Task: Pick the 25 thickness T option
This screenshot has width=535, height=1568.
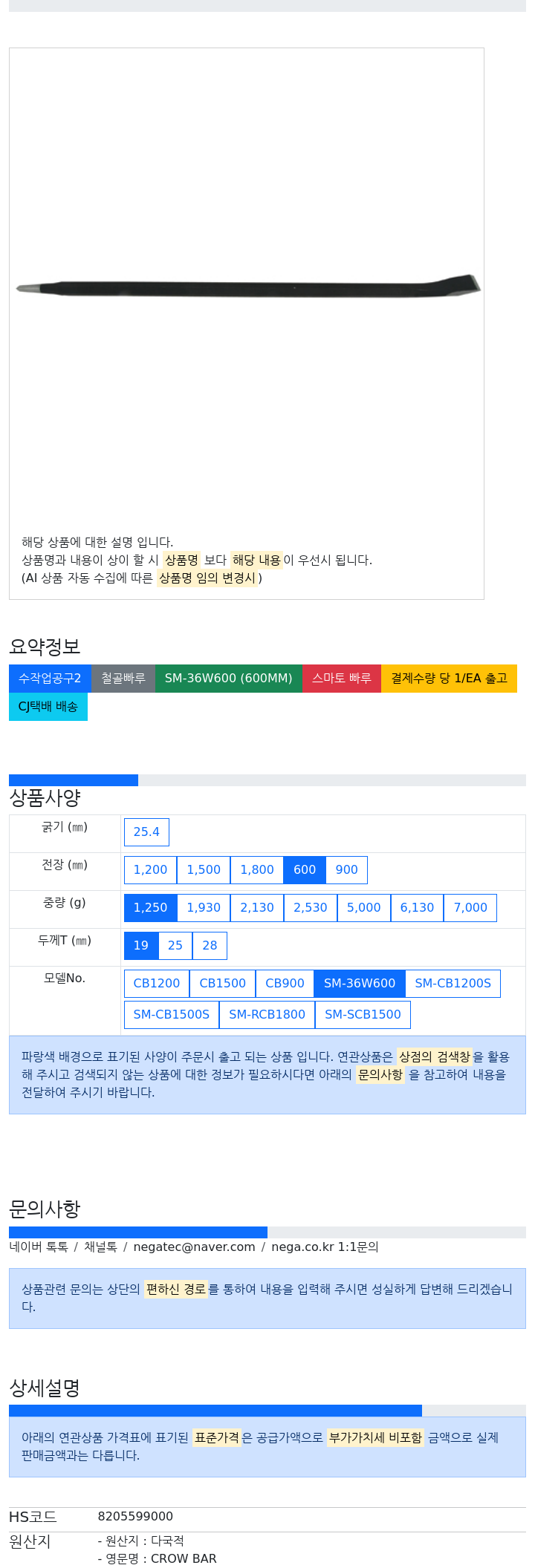Action: tap(175, 946)
